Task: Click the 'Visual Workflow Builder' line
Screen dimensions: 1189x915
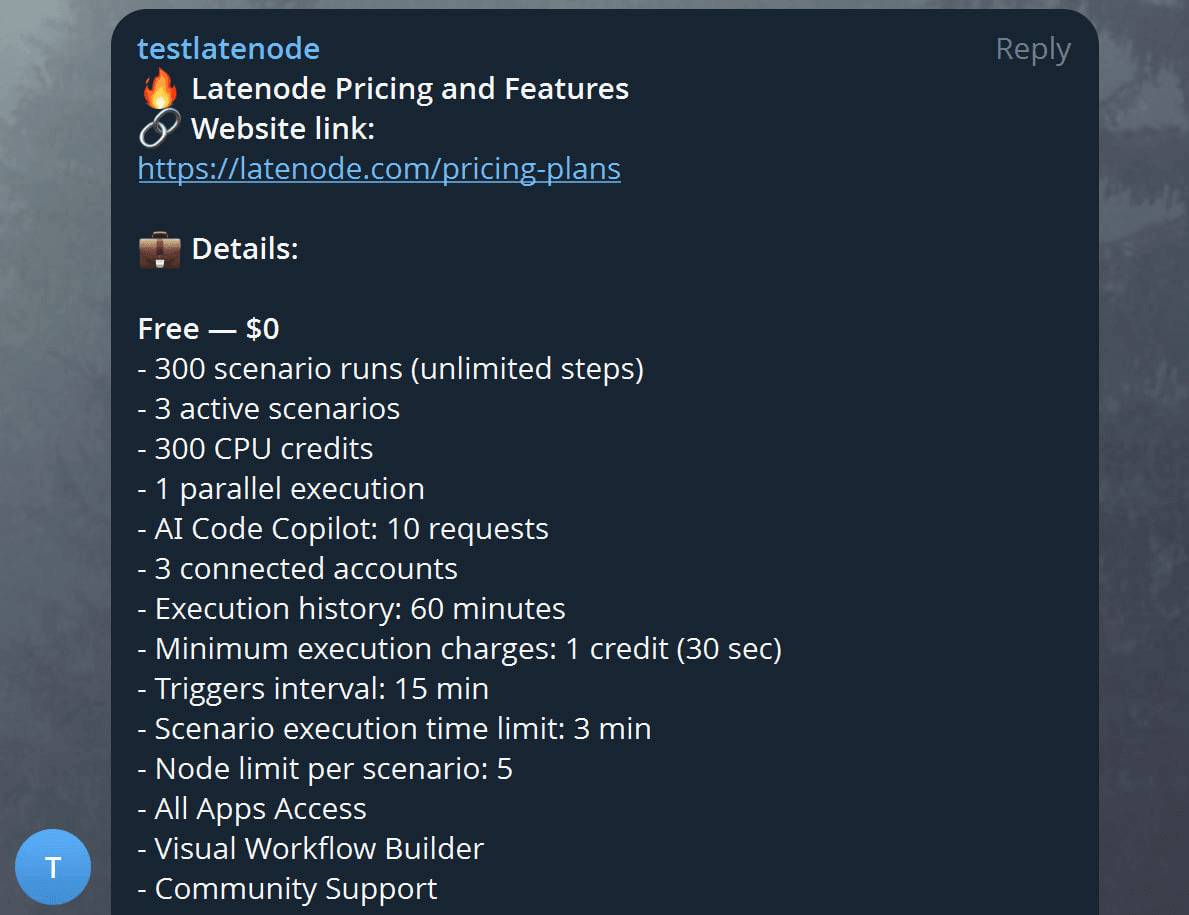Action: 311,849
